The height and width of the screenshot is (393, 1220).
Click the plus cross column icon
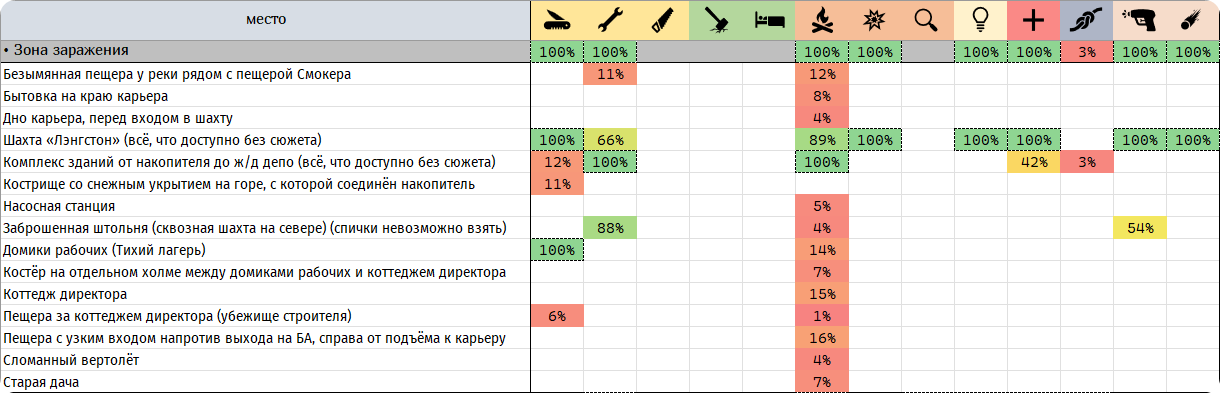pos(1034,20)
